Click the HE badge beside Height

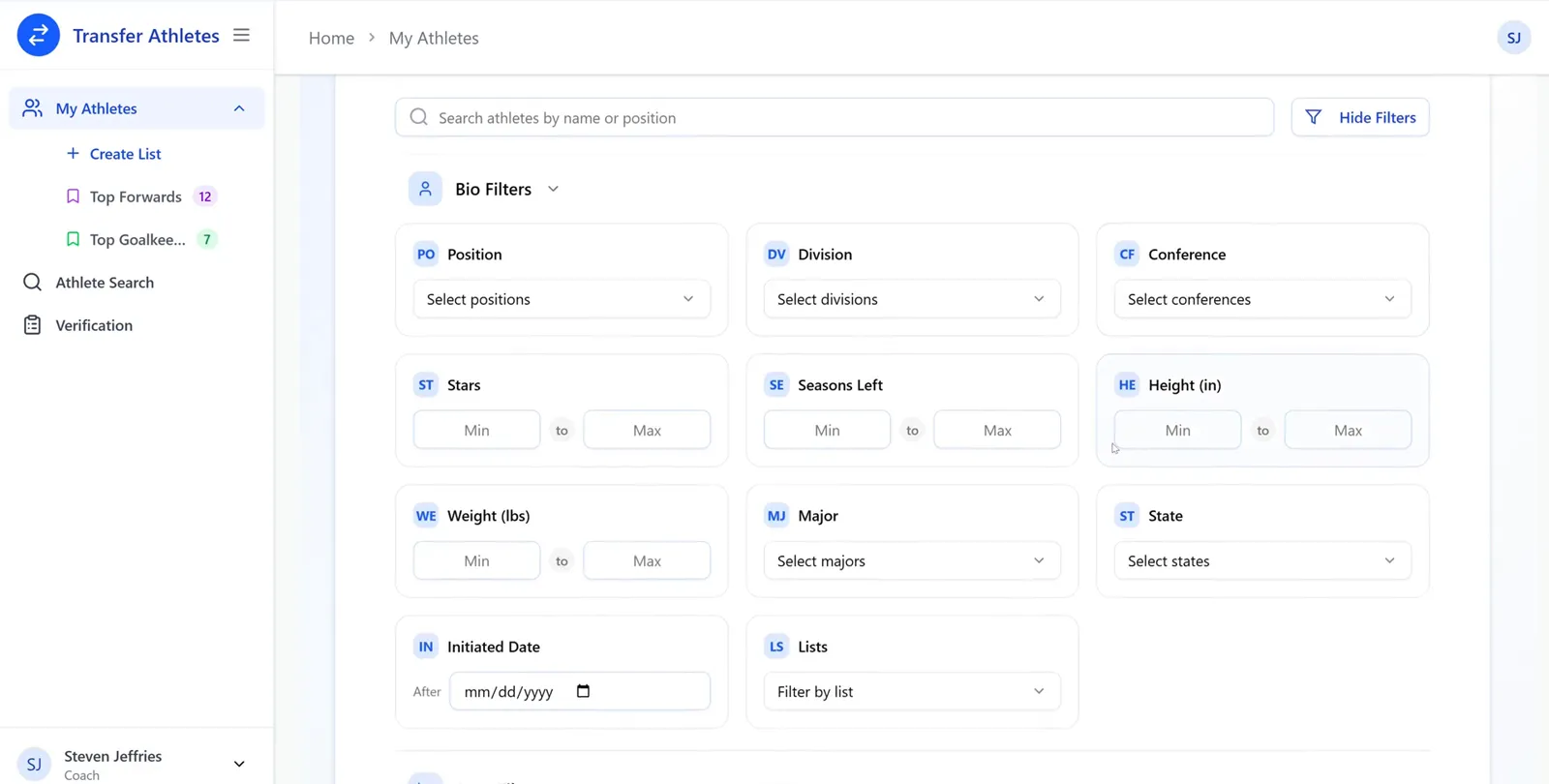point(1127,385)
